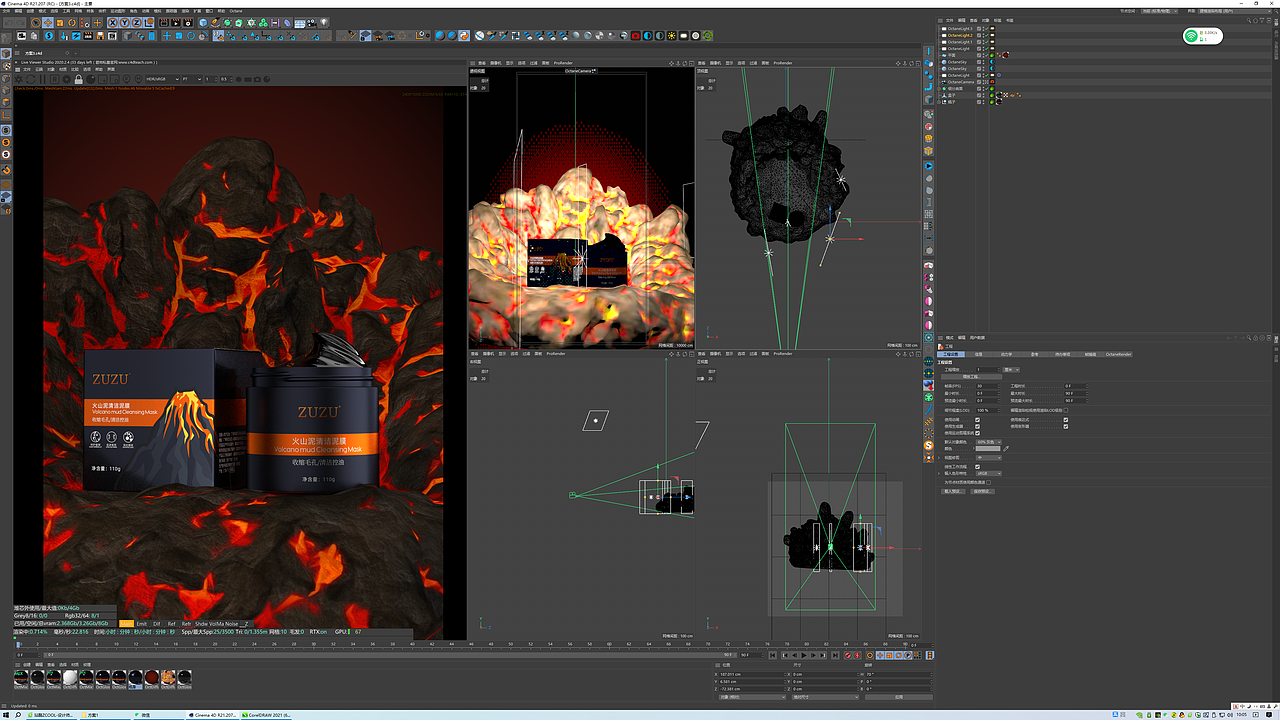Click the grey 颜色 swatch in Attributes
Image resolution: width=1280 pixels, height=720 pixels.
click(989, 449)
